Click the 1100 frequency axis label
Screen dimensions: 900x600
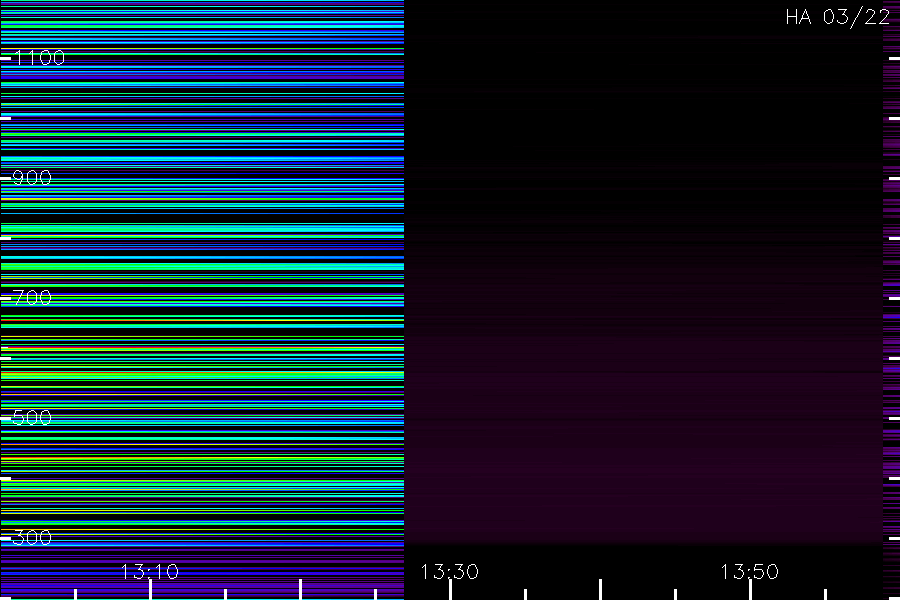[39, 57]
